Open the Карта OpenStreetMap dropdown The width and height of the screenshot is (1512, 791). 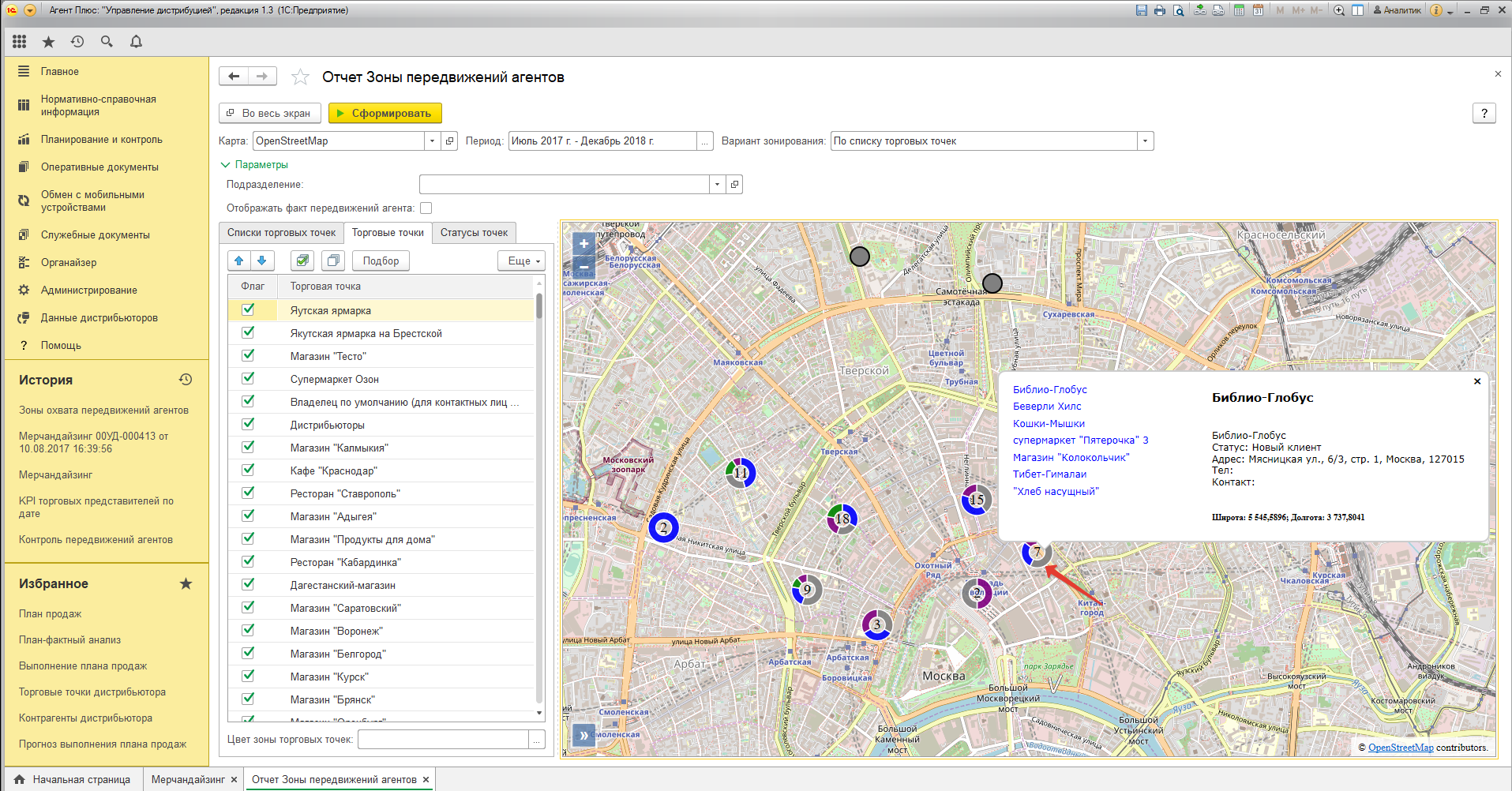pos(432,141)
